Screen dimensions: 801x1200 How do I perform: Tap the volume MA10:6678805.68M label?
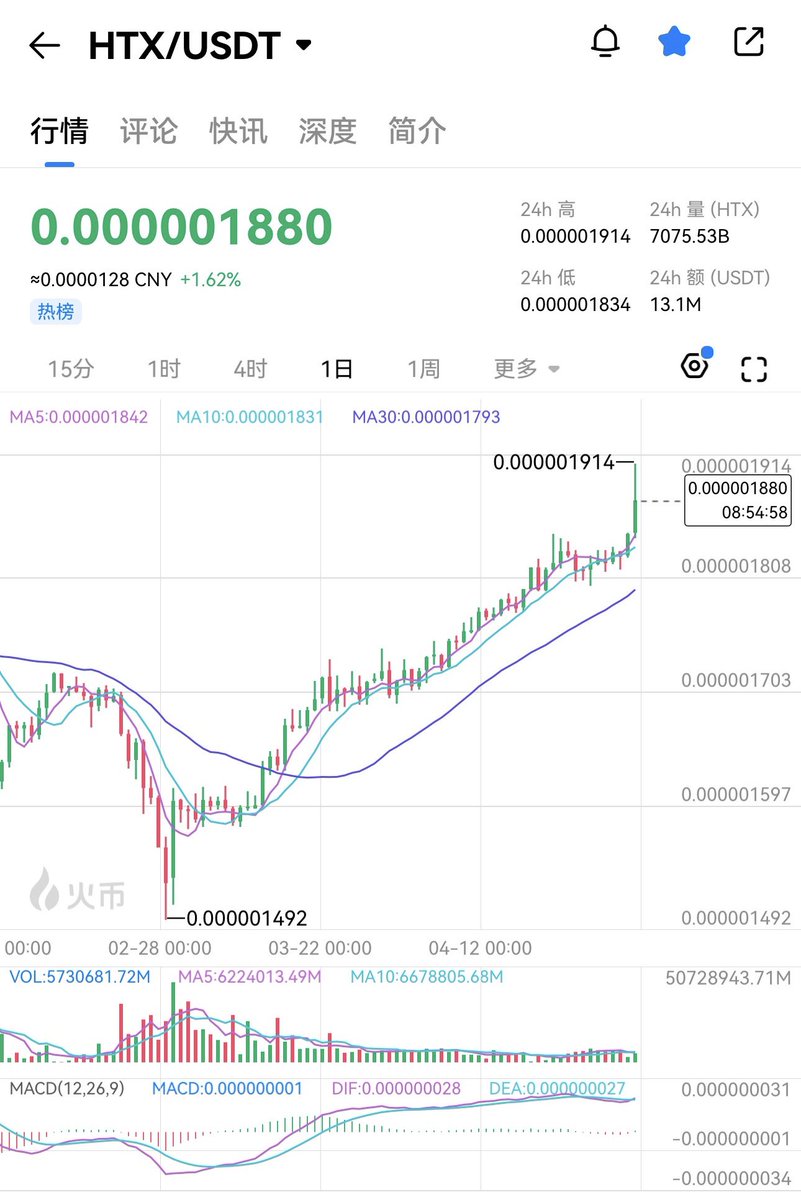point(427,976)
